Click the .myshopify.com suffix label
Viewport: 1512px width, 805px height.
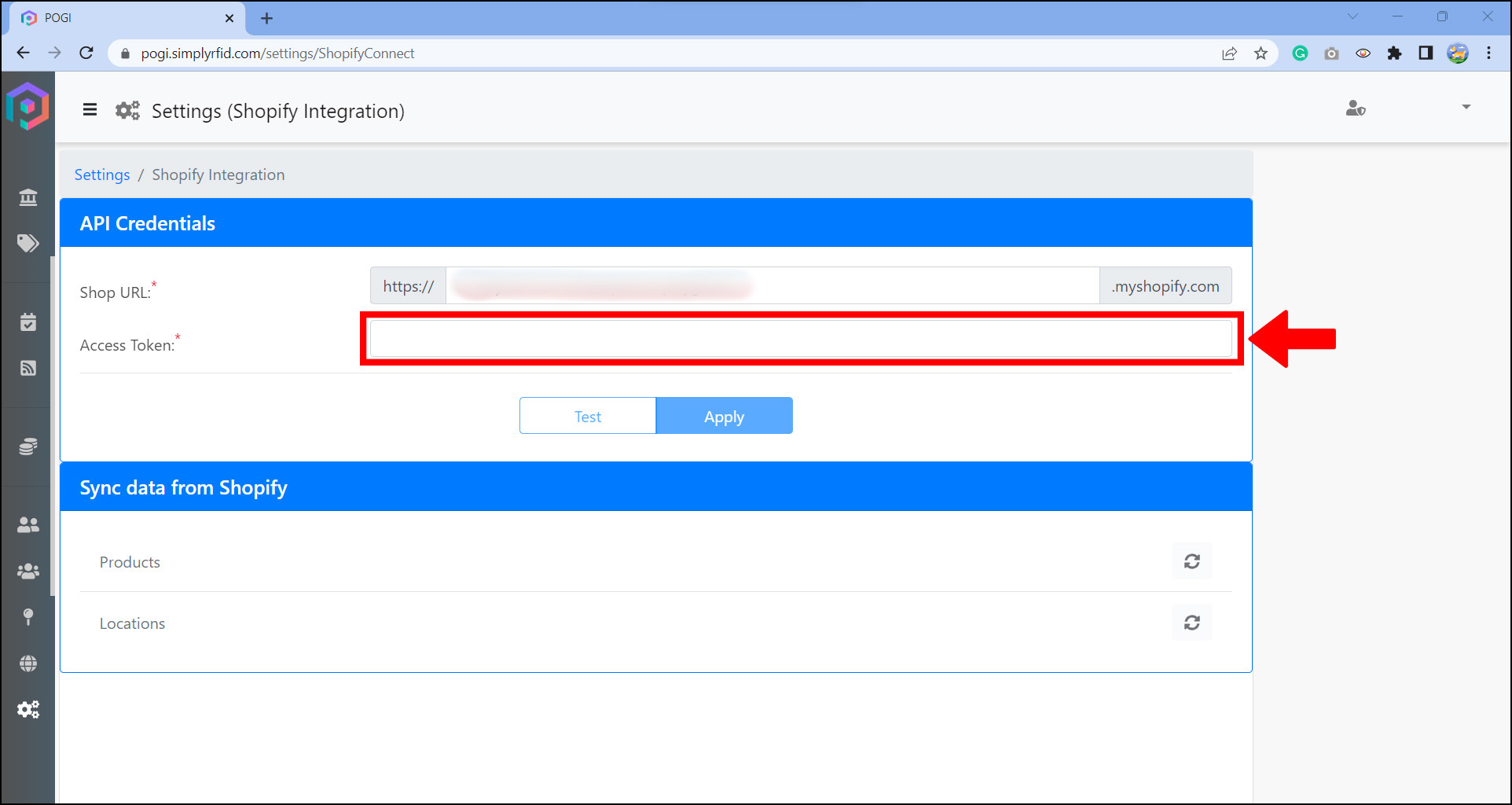click(x=1165, y=285)
